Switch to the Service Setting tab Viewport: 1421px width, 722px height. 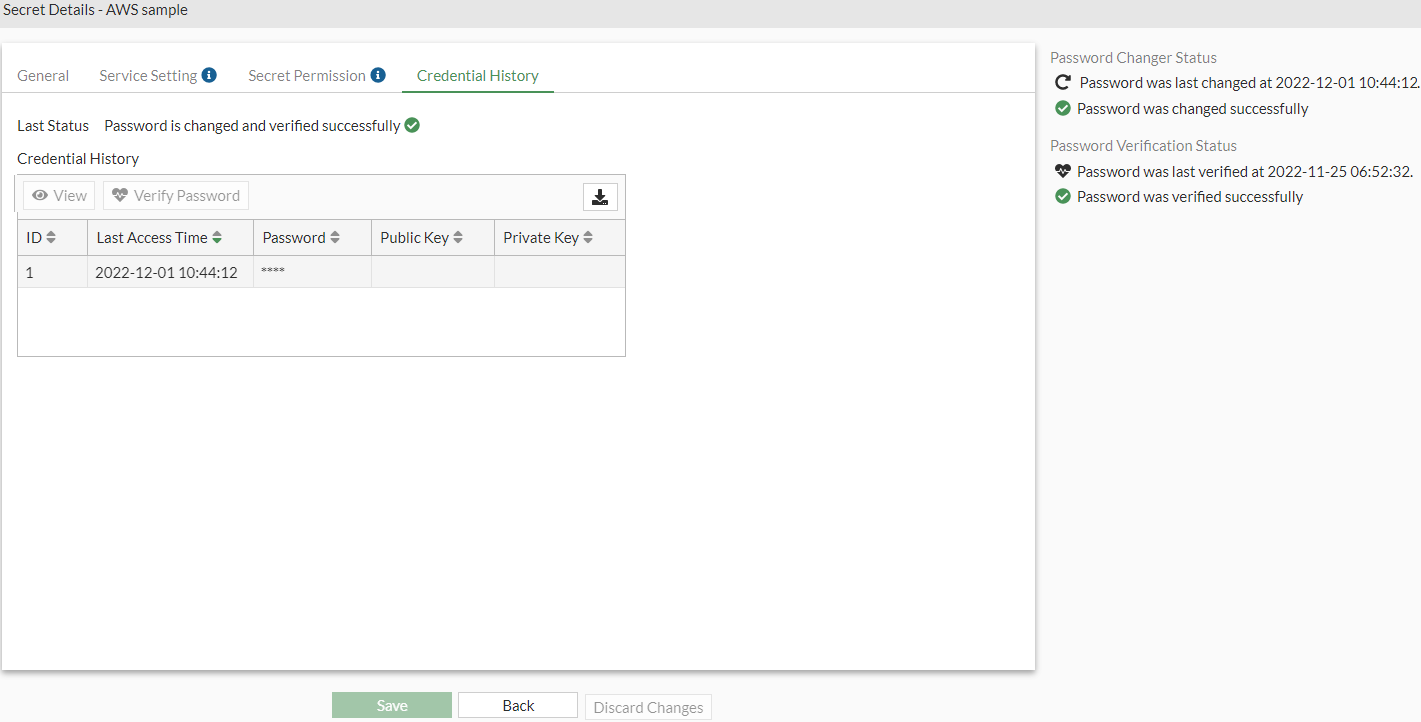(148, 76)
